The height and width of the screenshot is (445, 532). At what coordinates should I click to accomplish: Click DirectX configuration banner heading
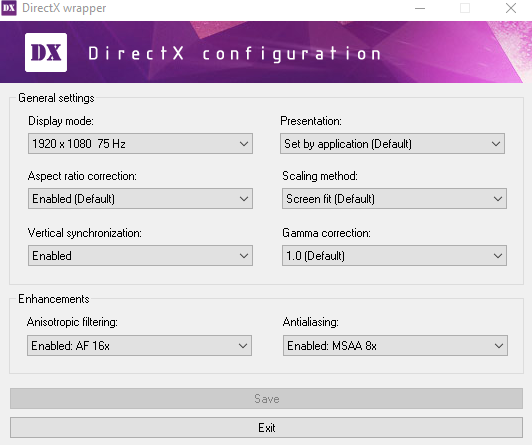pyautogui.click(x=234, y=54)
